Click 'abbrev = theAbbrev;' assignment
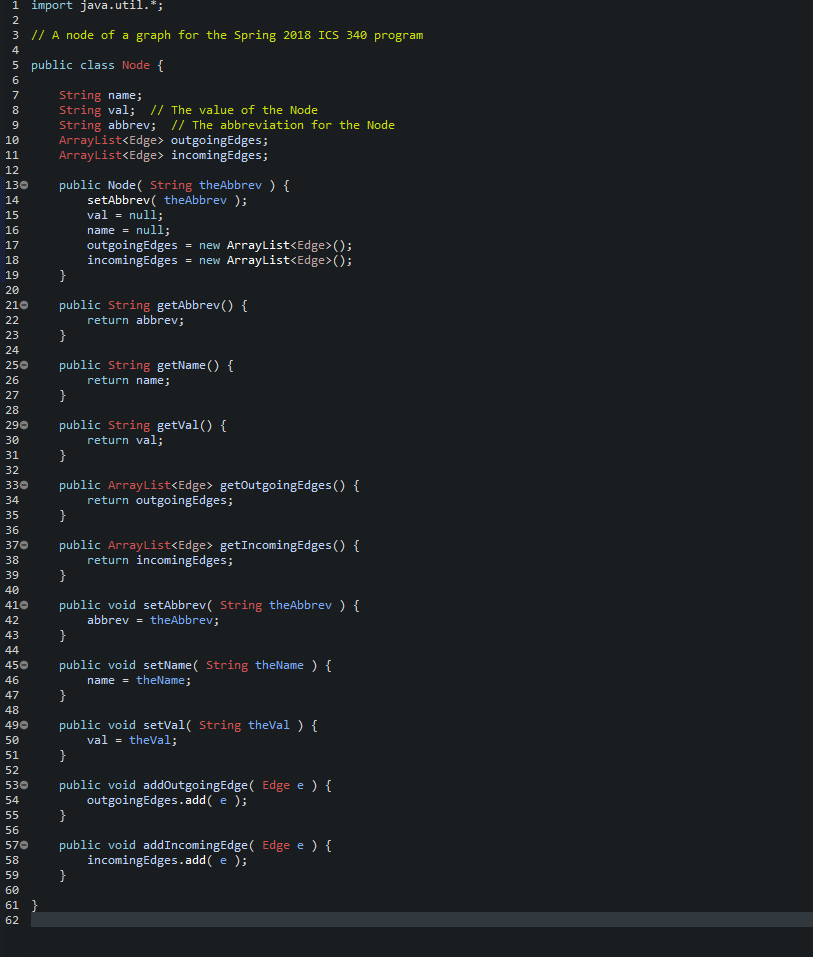Screen dimensions: 813x957 click(153, 620)
